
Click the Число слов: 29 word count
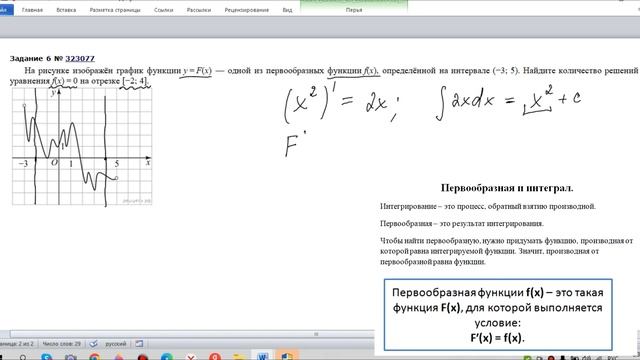pos(62,344)
